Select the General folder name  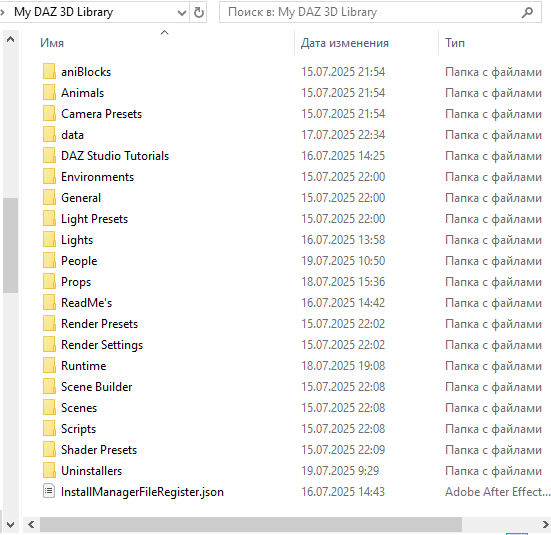click(x=81, y=198)
